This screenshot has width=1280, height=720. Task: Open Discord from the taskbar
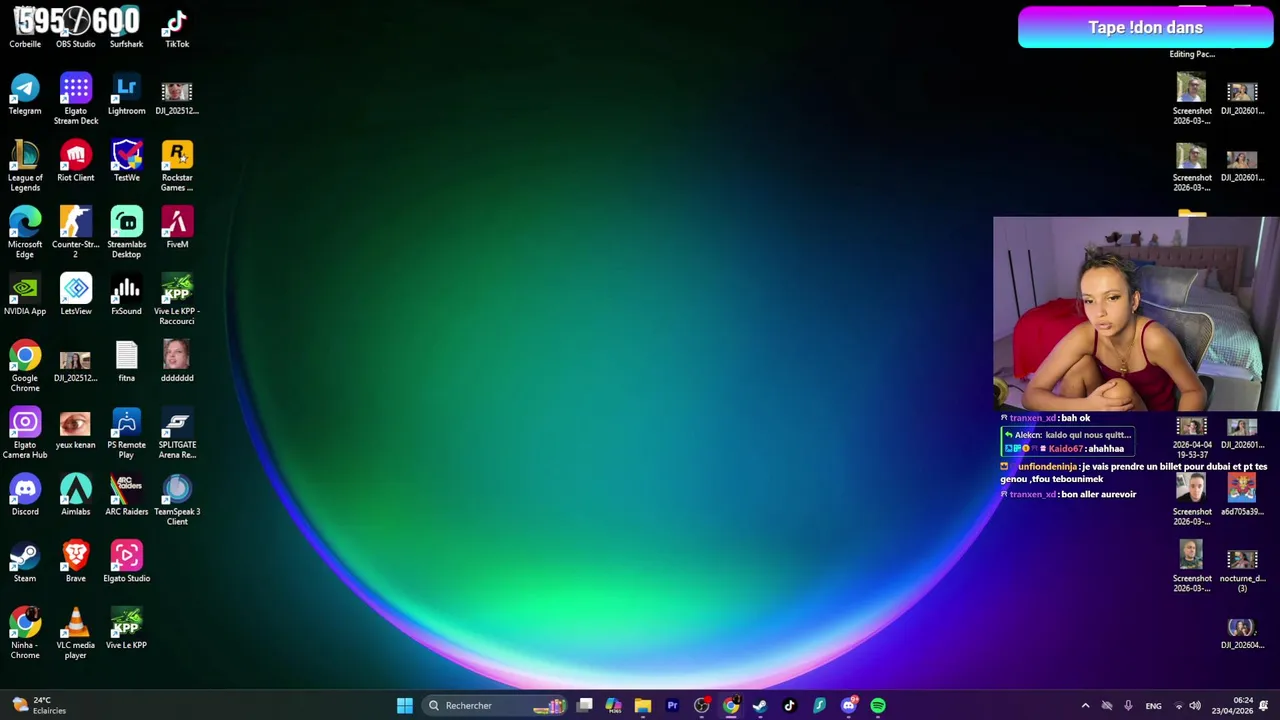pyautogui.click(x=848, y=706)
